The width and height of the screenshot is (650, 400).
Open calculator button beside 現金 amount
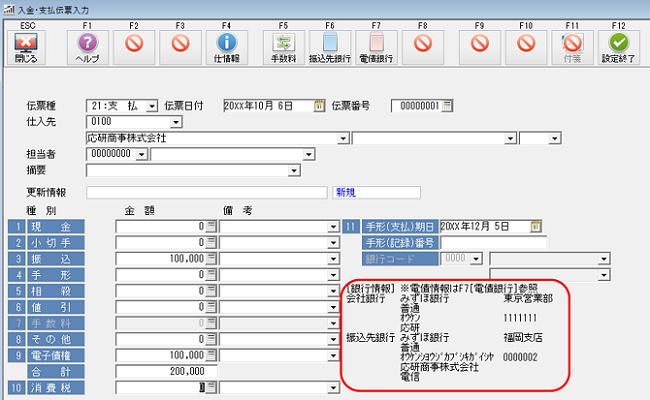[211, 227]
